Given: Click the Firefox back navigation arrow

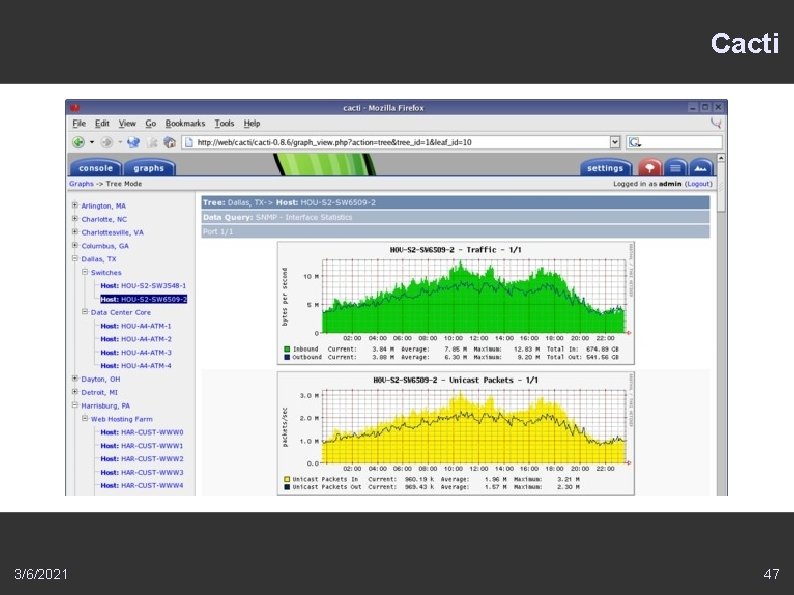Looking at the screenshot, I should pos(78,142).
